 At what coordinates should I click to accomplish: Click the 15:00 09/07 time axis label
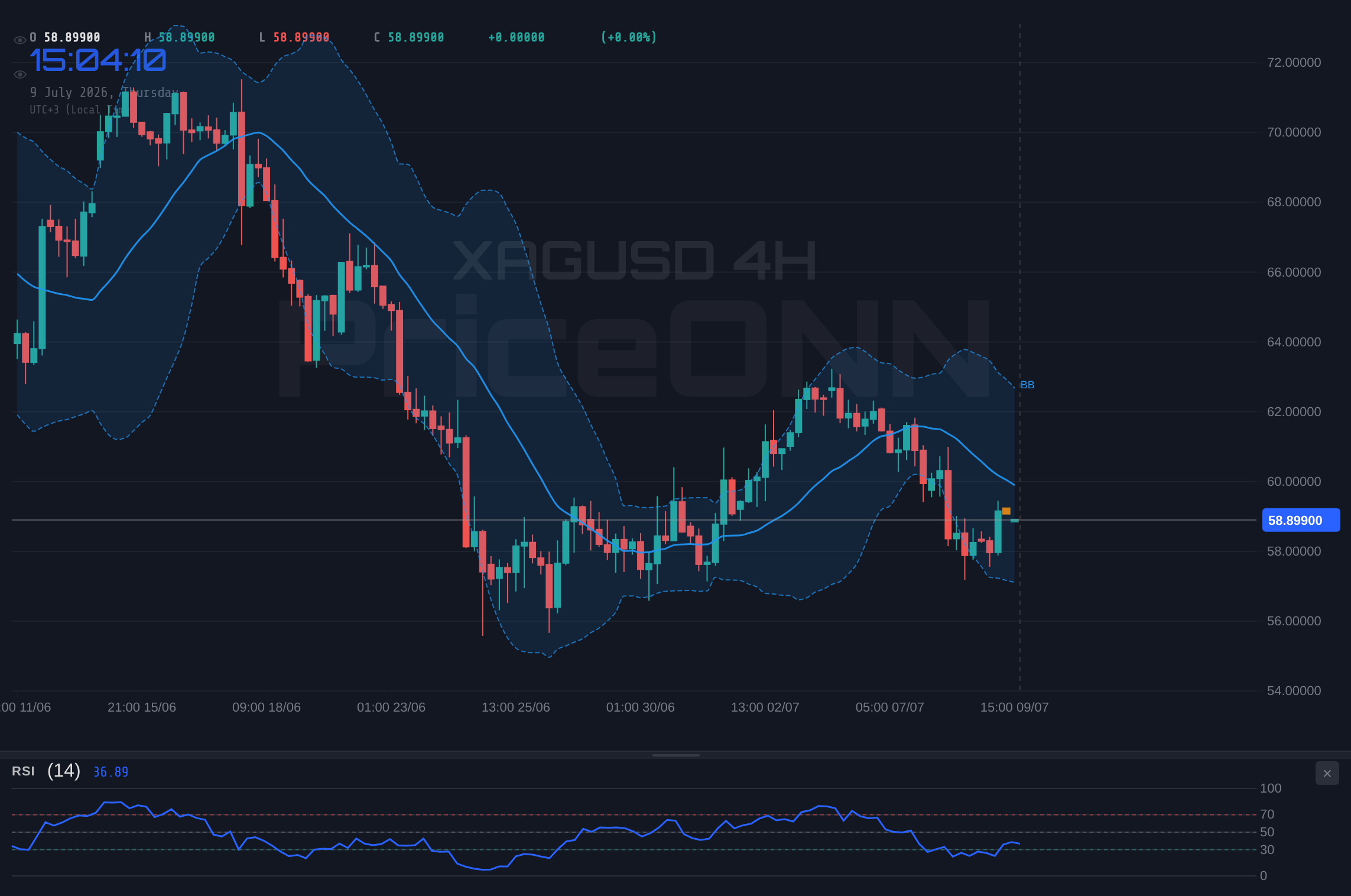click(1015, 707)
